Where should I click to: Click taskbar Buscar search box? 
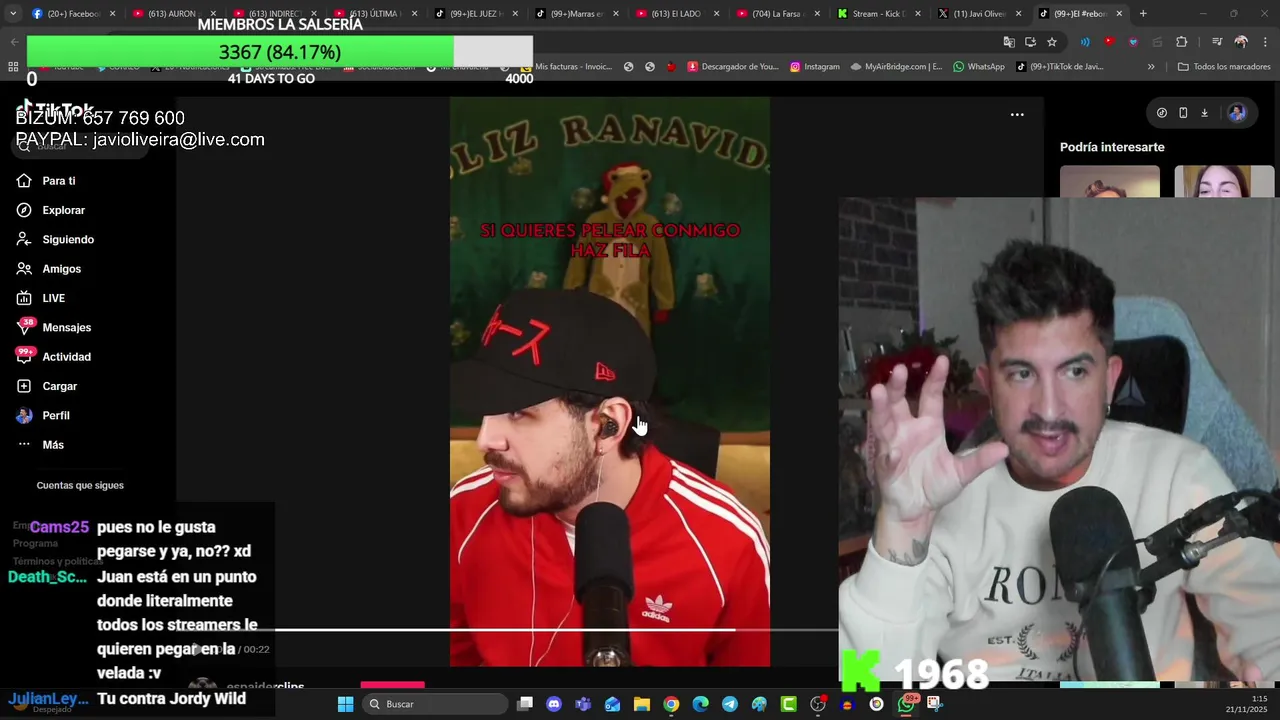[435, 704]
